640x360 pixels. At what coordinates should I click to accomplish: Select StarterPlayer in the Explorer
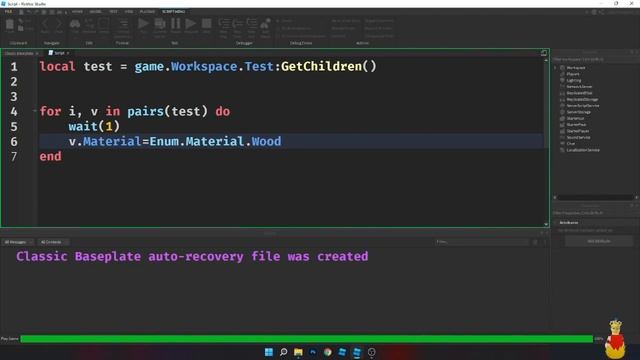[578, 131]
